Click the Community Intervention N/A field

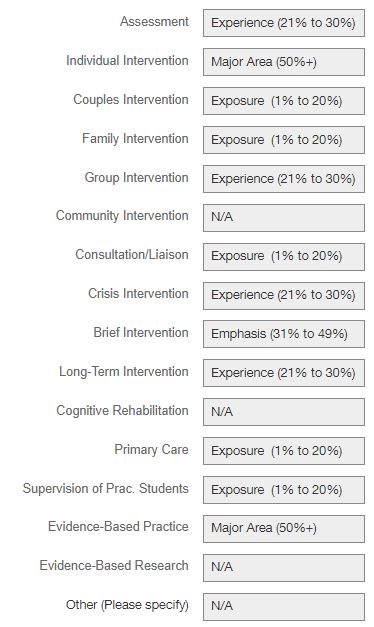[284, 218]
